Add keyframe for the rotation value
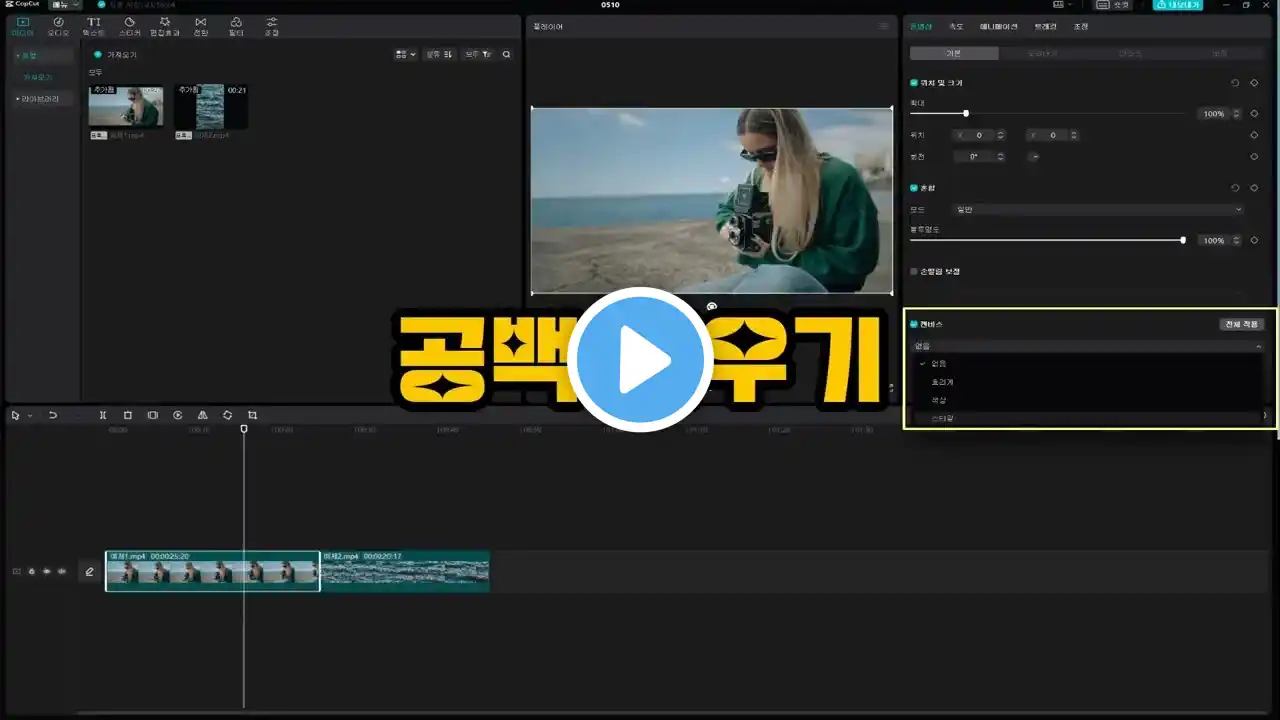This screenshot has width=1280, height=720. (x=1254, y=156)
